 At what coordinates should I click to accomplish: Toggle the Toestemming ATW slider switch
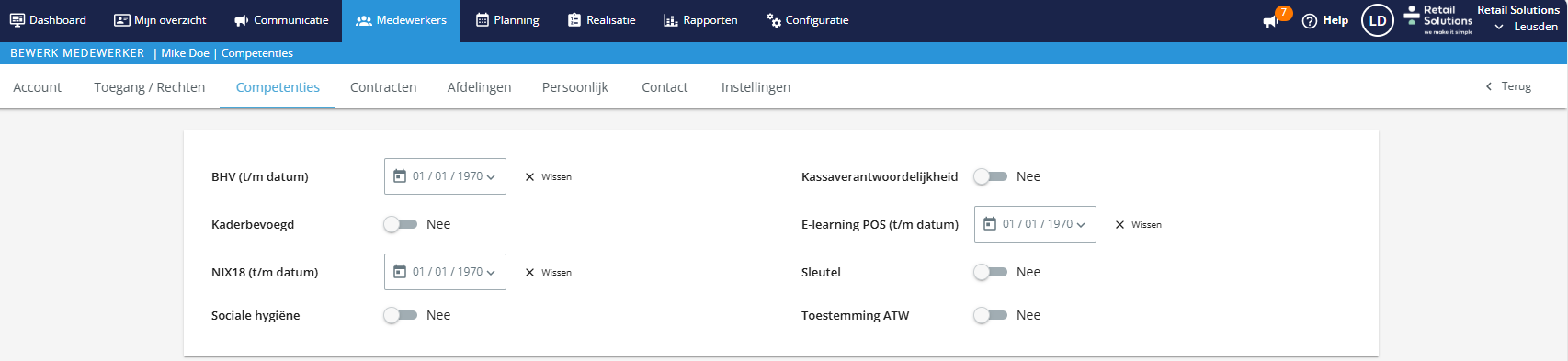991,315
